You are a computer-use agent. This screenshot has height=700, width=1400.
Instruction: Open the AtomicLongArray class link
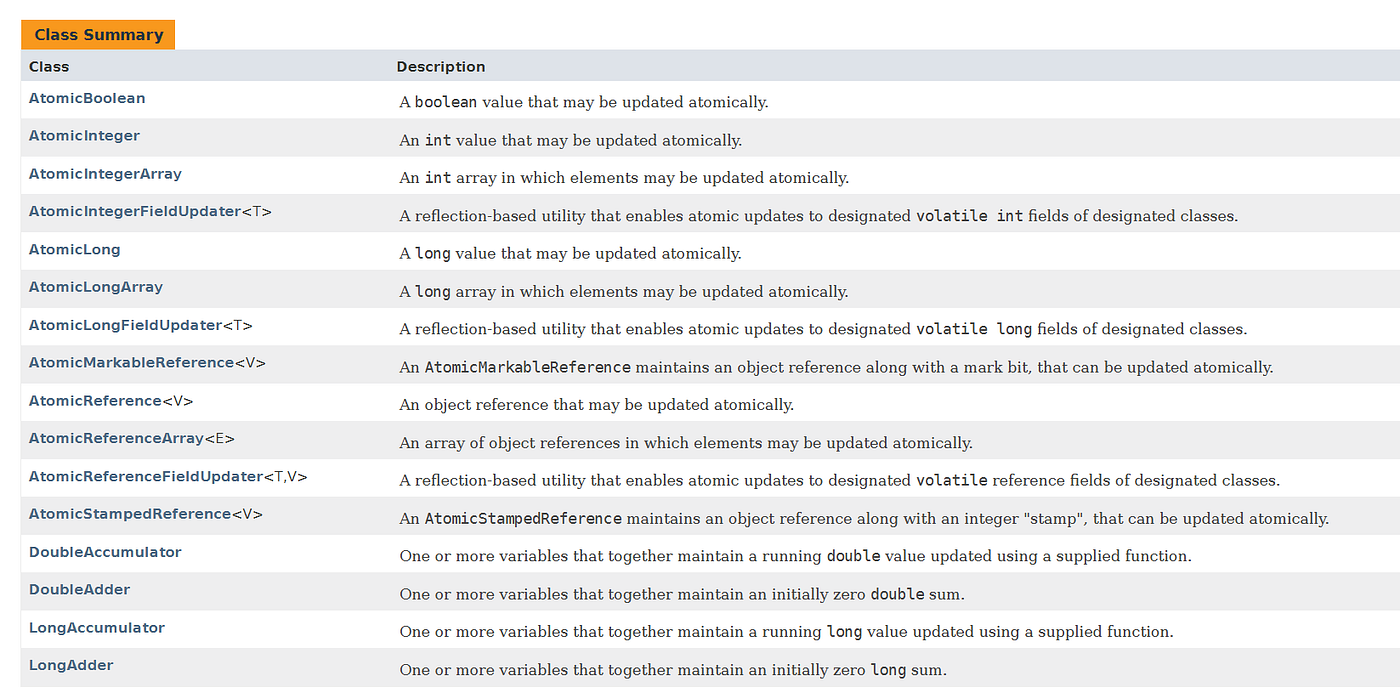pyautogui.click(x=96, y=287)
